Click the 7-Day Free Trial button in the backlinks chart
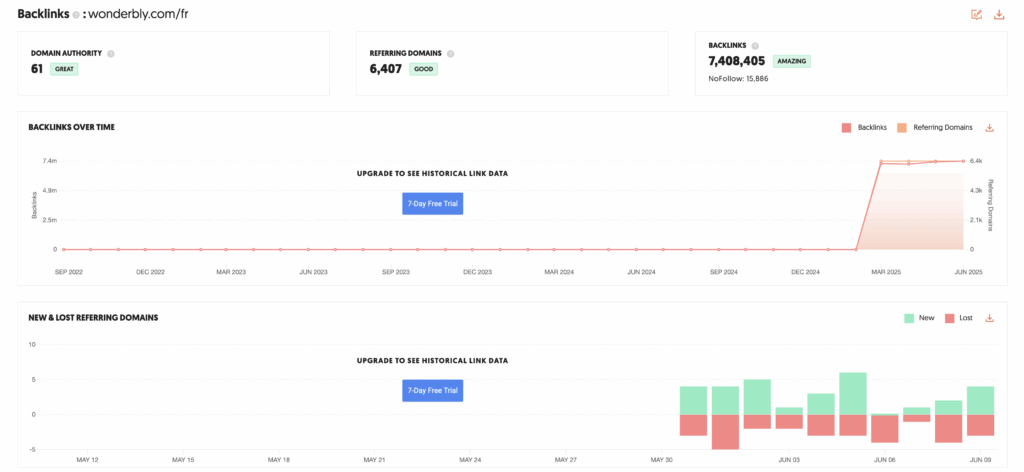1024x472 pixels. (432, 204)
